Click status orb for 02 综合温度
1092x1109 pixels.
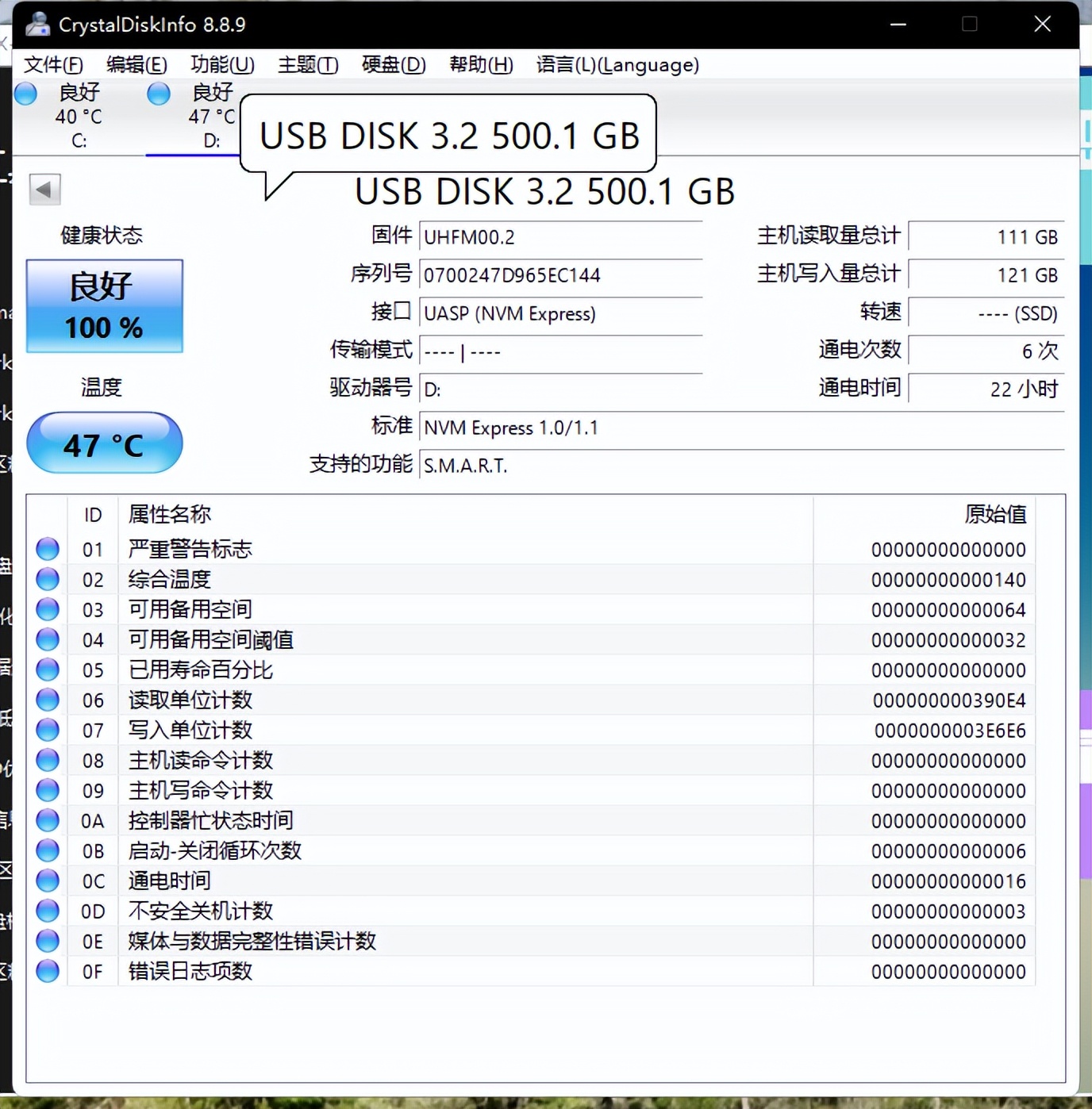(x=48, y=579)
